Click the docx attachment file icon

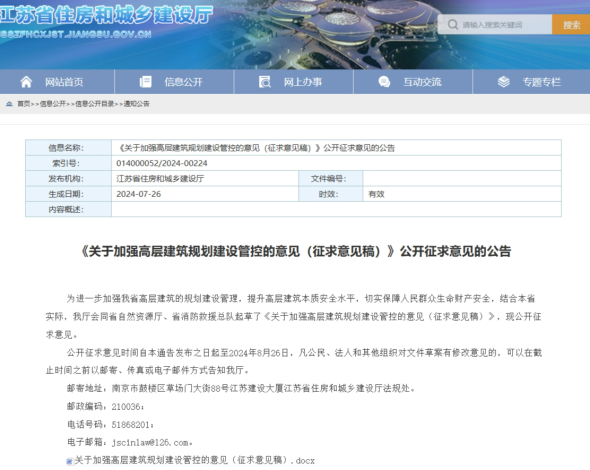70,461
